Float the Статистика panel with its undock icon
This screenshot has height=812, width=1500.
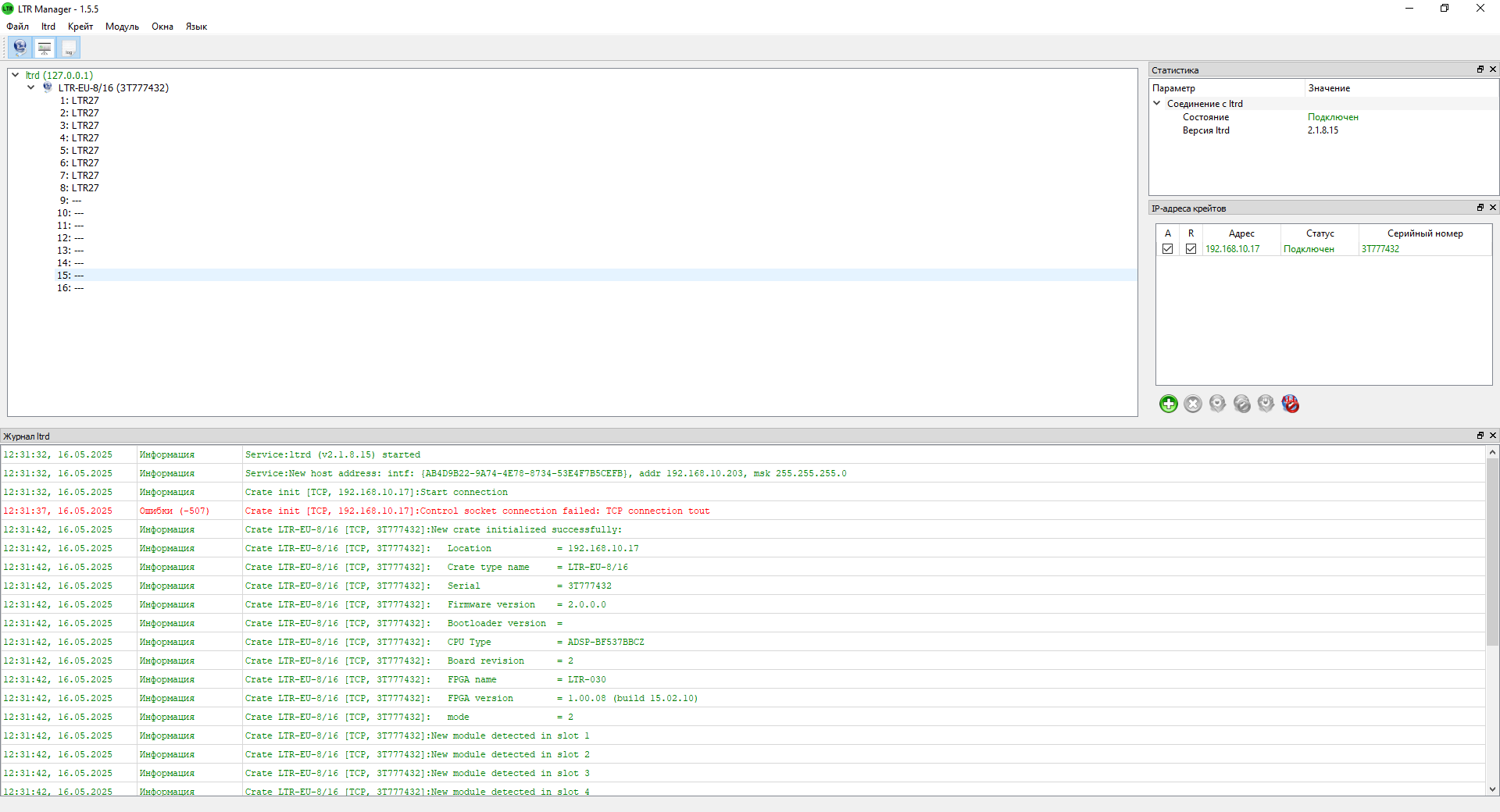1480,69
